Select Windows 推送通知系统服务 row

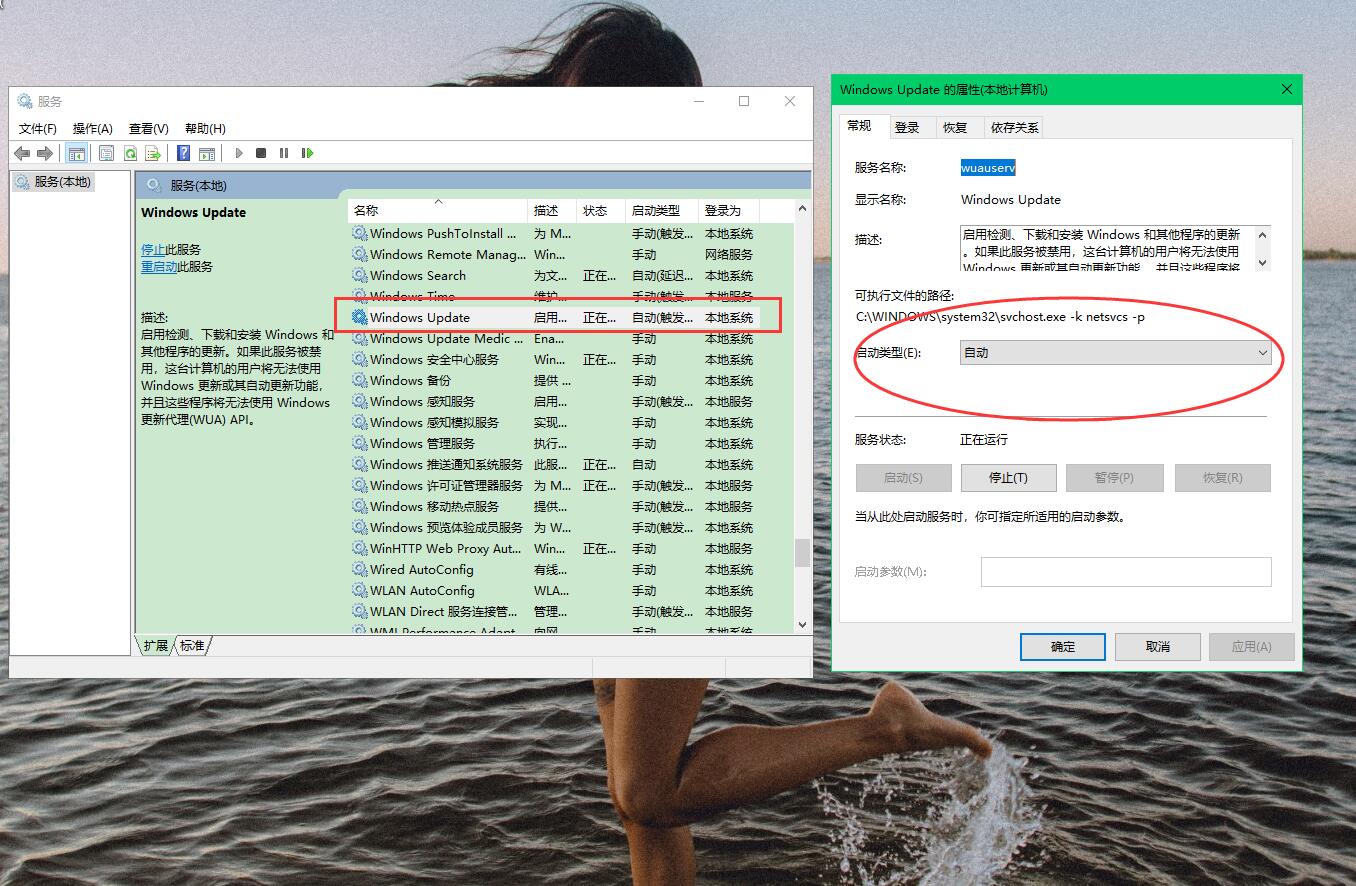[x=555, y=464]
